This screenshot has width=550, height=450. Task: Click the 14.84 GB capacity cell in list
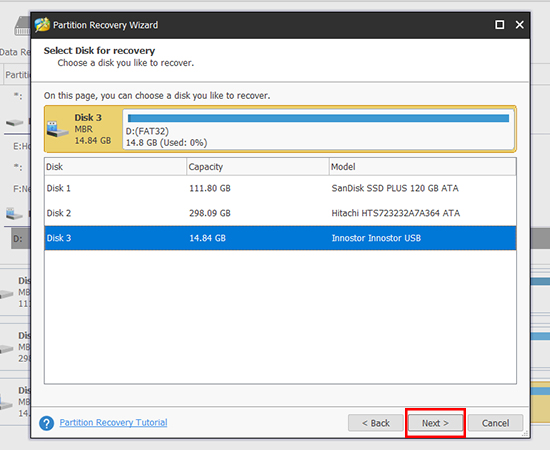pyautogui.click(x=207, y=238)
